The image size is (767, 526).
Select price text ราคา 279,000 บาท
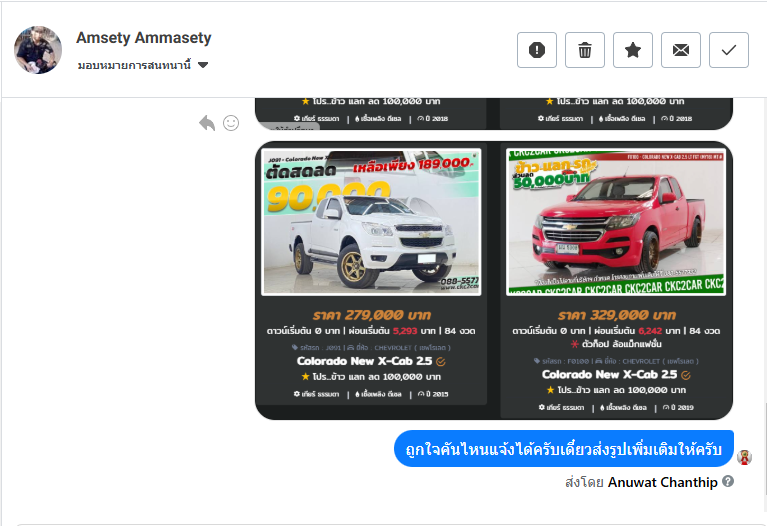point(372,315)
